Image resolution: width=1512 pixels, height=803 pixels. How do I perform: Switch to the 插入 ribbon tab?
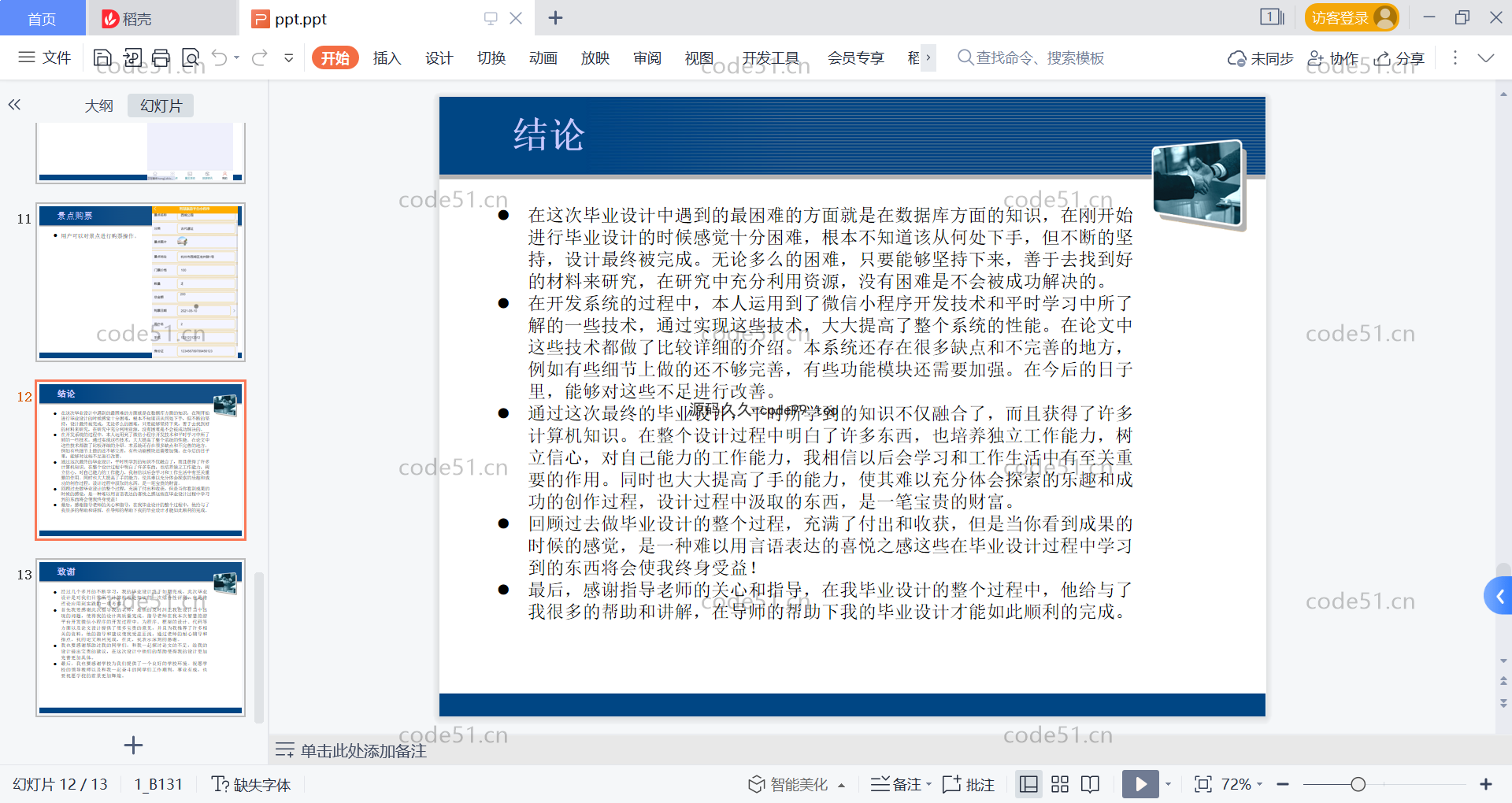coord(387,58)
